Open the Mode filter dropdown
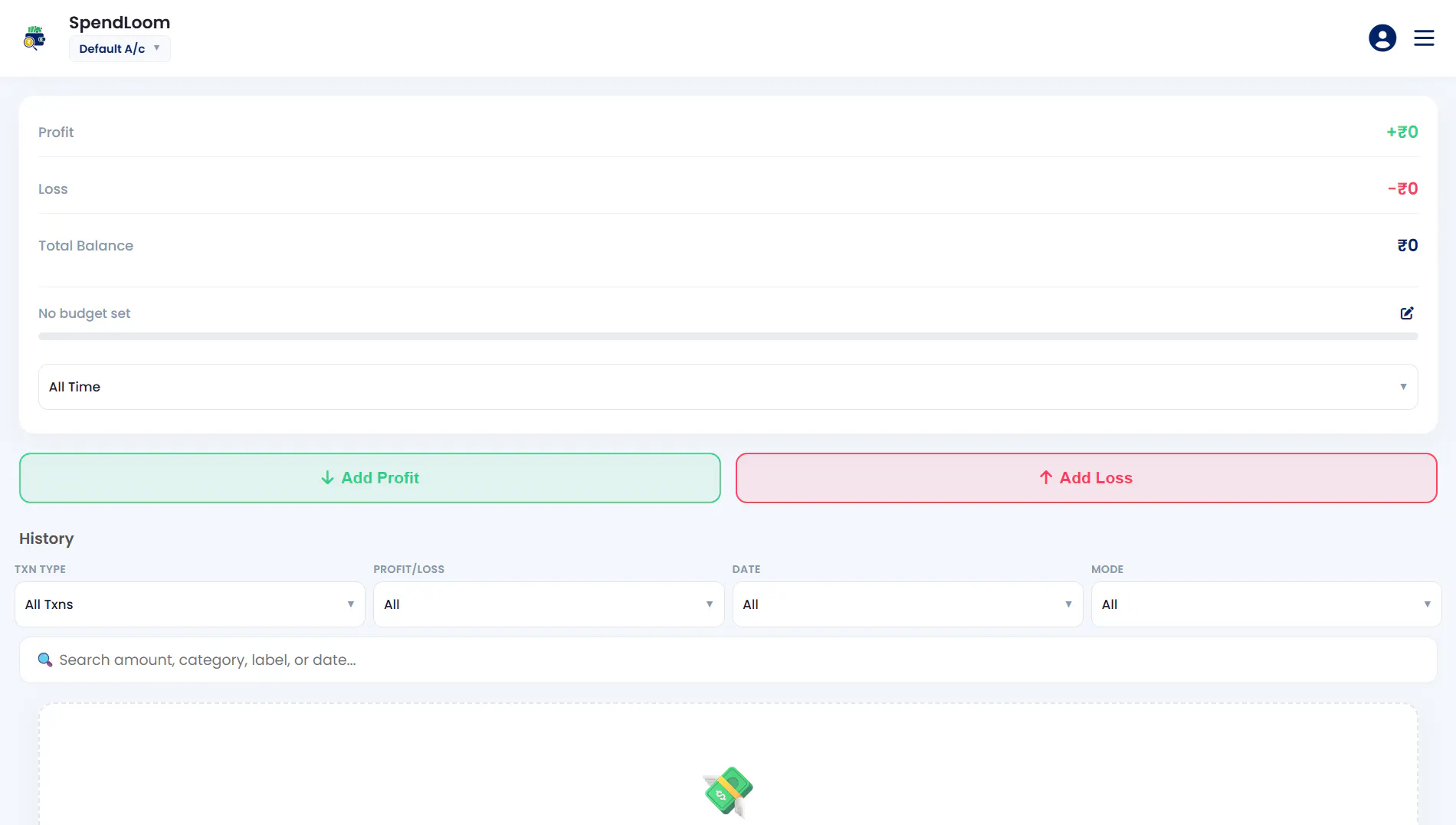This screenshot has height=825, width=1456. [1266, 604]
